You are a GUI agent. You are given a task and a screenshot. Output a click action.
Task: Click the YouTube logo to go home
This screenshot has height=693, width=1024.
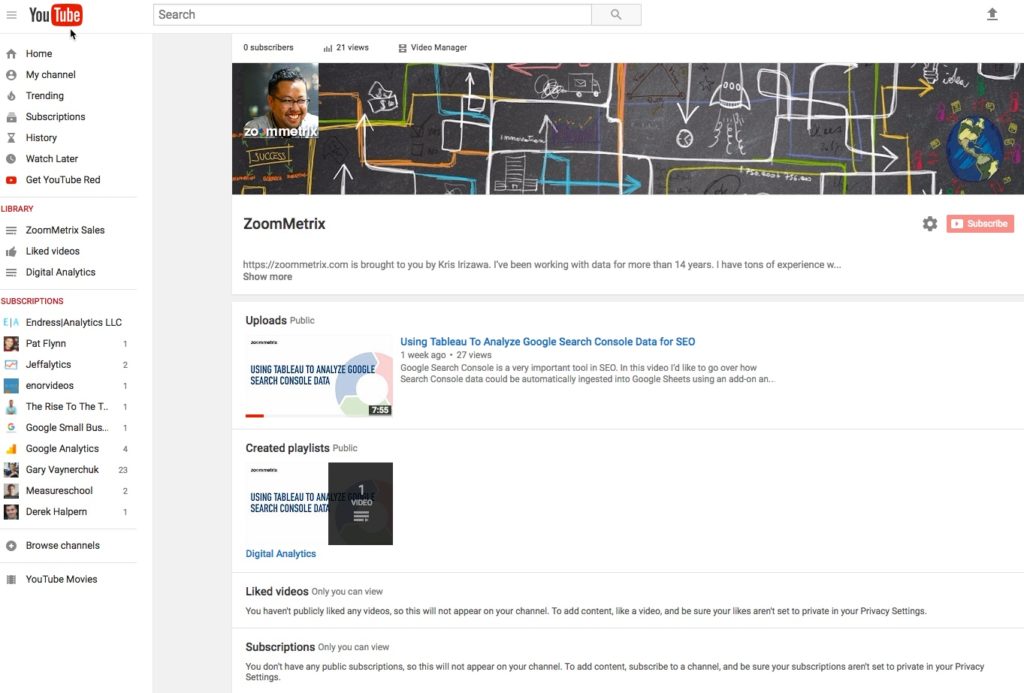point(58,15)
